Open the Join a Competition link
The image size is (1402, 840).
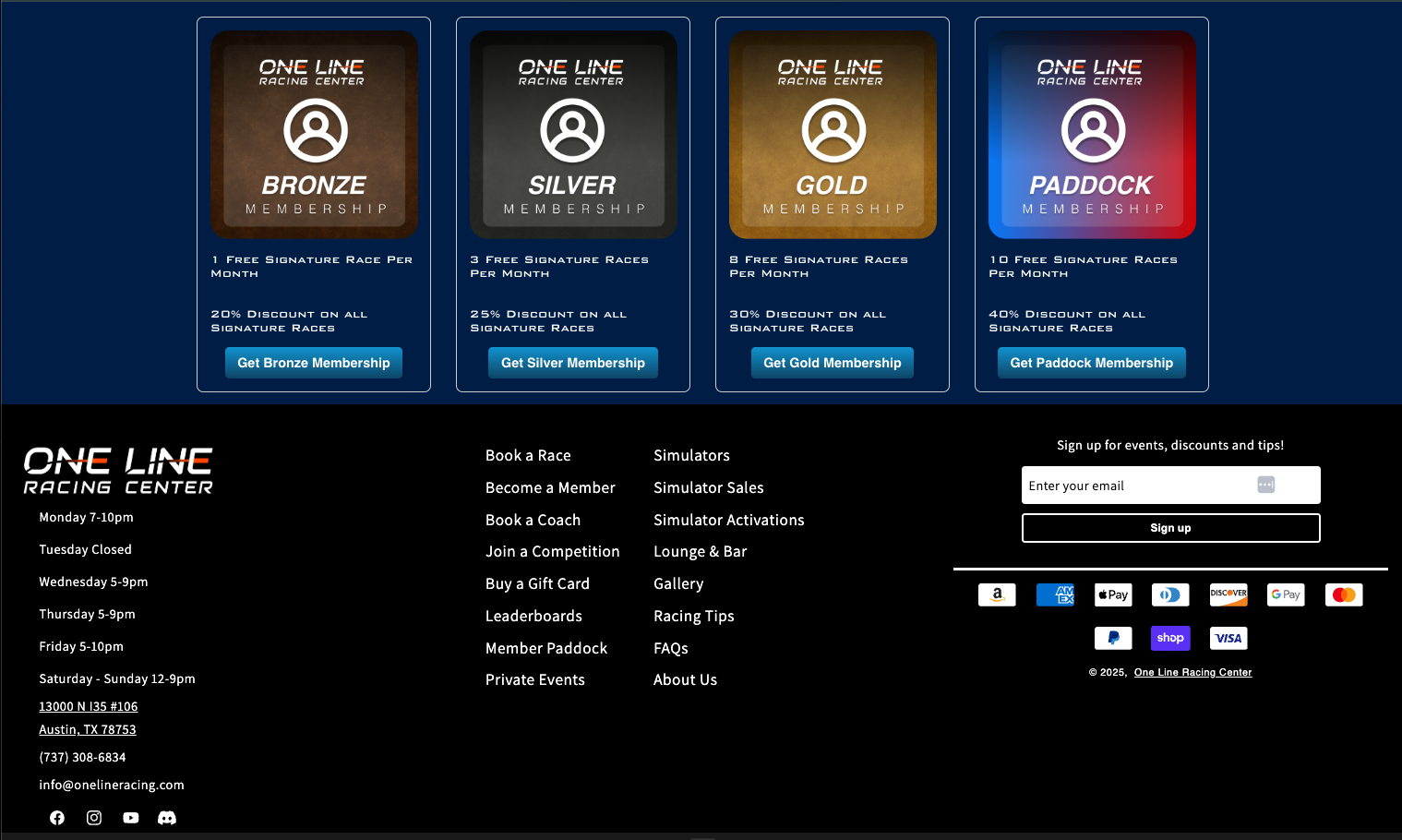point(553,552)
